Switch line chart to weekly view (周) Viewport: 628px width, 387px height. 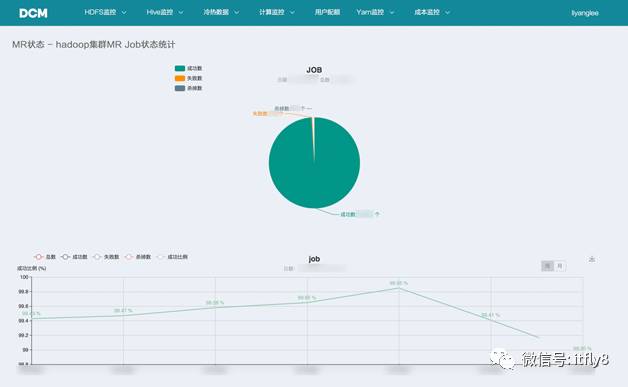547,266
